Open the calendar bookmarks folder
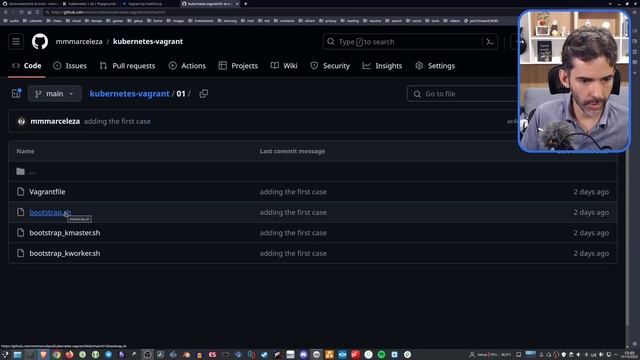The image size is (640, 360). coord(33,20)
